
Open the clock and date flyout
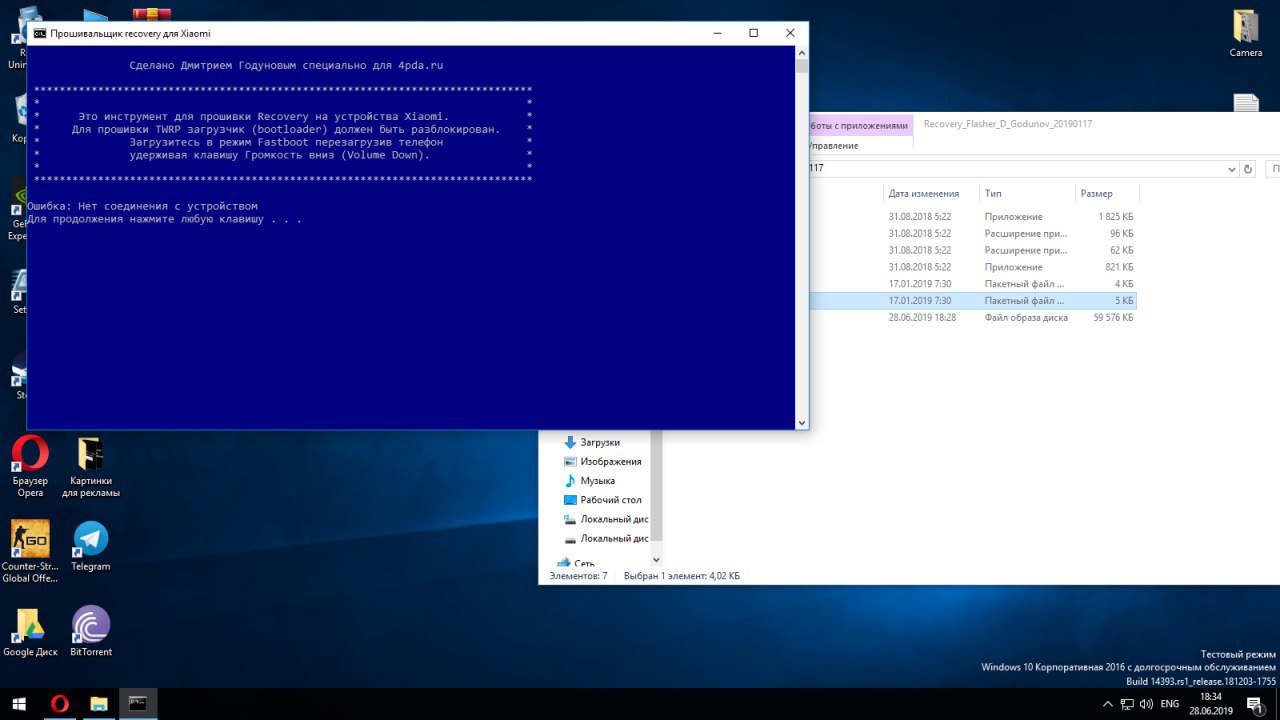[1211, 703]
